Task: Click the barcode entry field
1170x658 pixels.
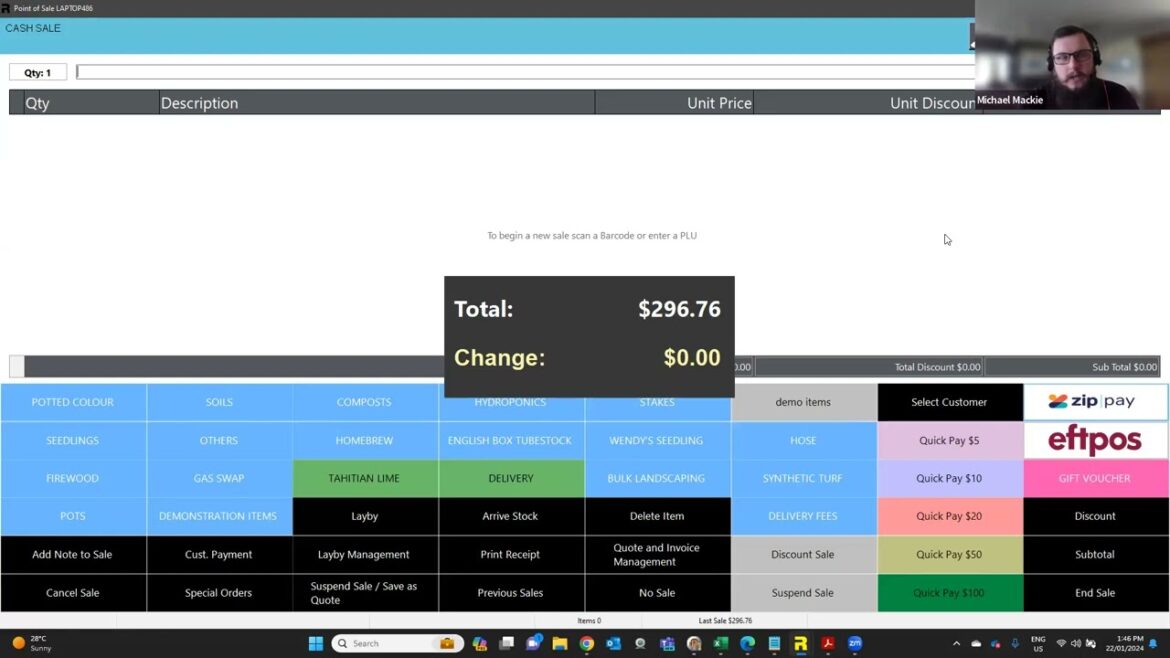Action: tap(520, 72)
